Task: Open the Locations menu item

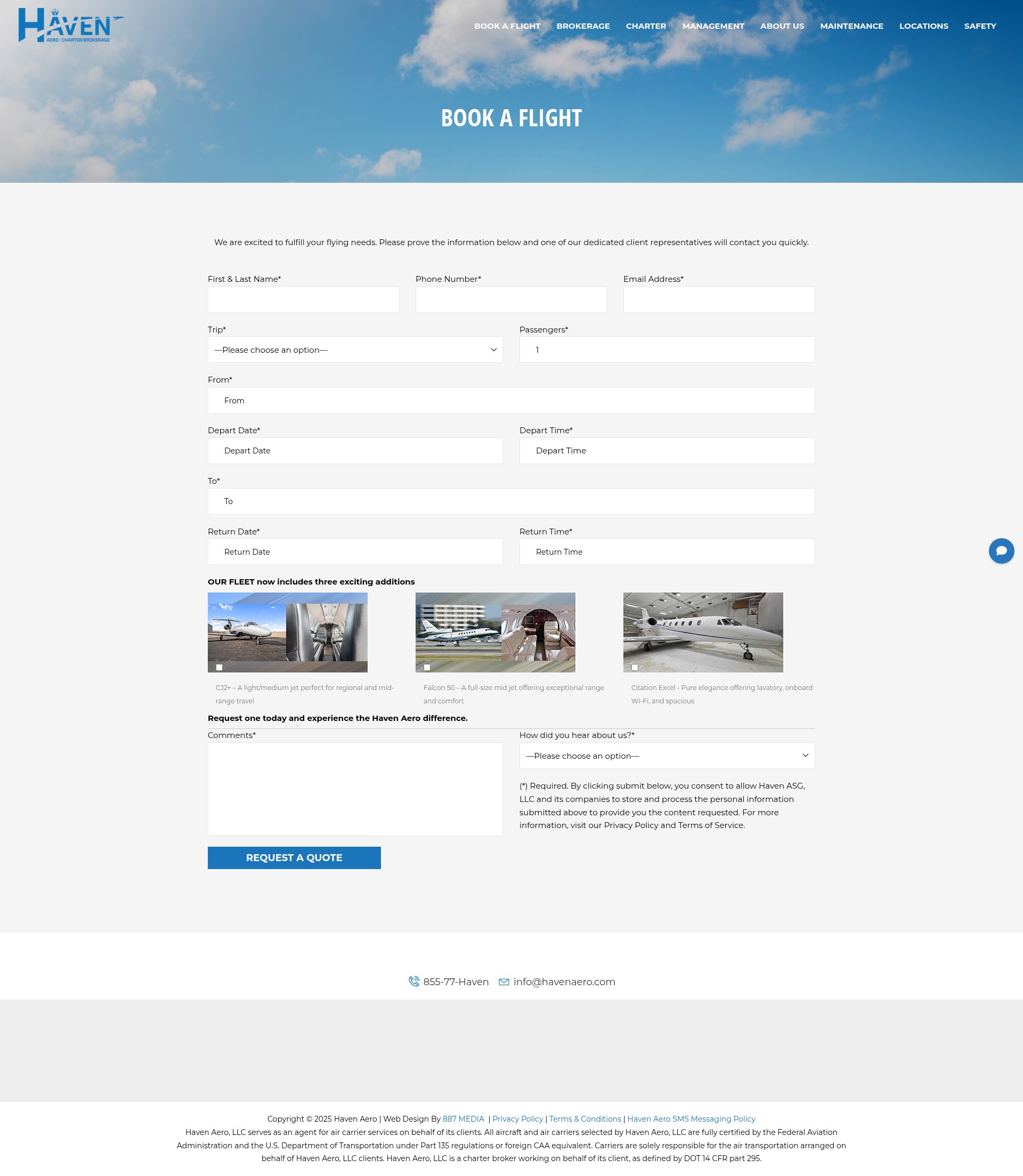Action: coord(924,26)
